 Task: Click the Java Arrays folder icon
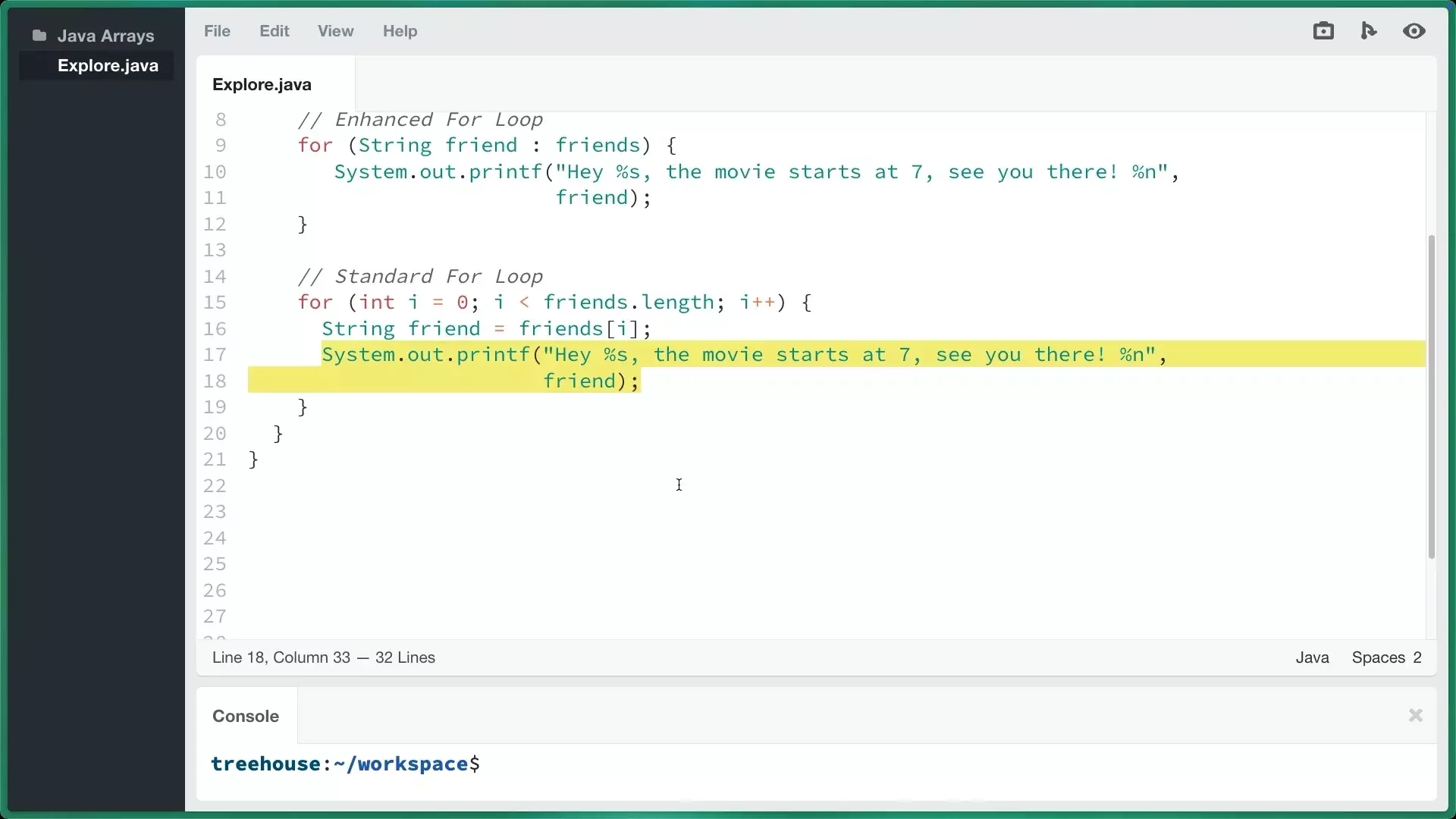pyautogui.click(x=39, y=36)
